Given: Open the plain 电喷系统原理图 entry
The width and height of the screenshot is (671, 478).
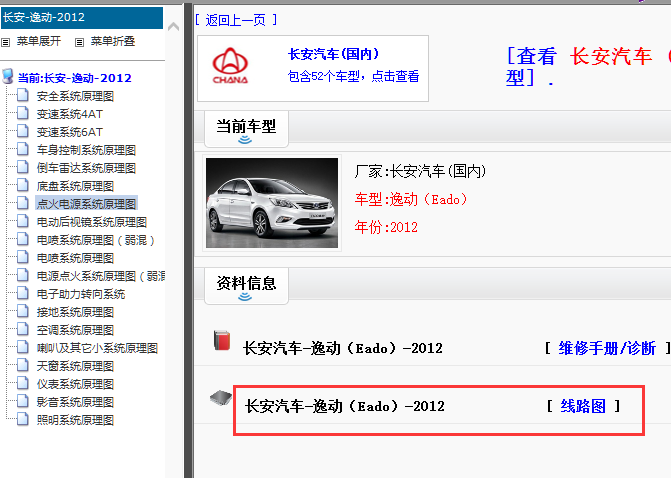Looking at the screenshot, I should click(75, 258).
